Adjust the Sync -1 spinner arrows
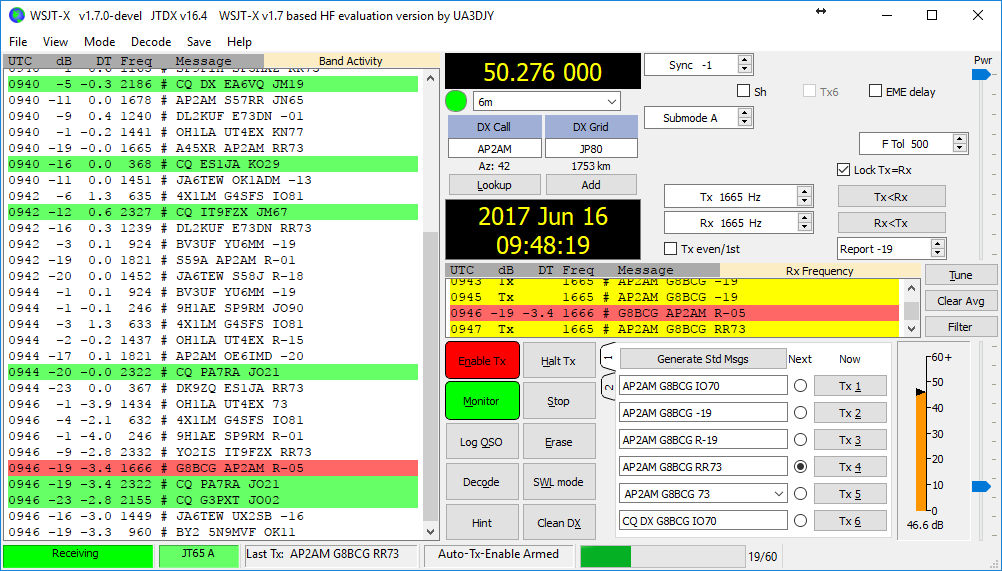 pyautogui.click(x=744, y=65)
